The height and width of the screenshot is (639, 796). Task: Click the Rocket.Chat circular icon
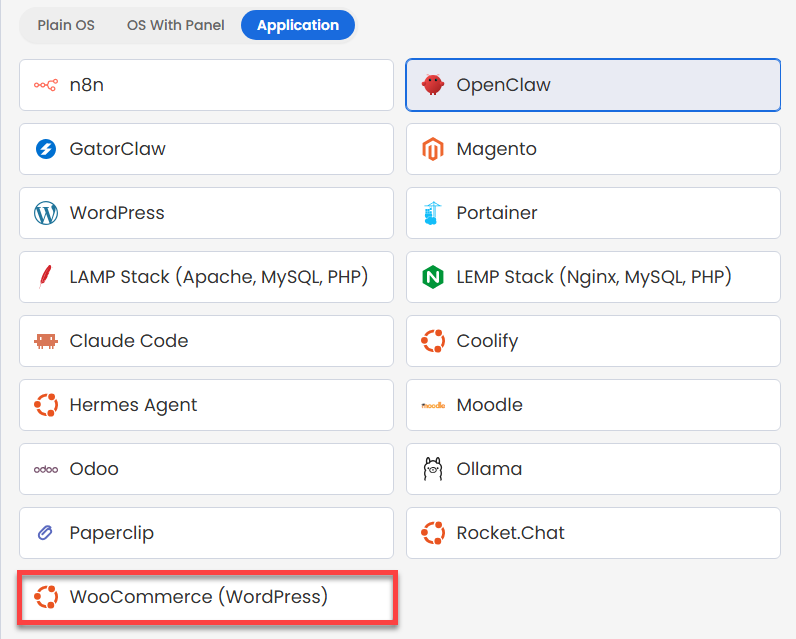(433, 532)
